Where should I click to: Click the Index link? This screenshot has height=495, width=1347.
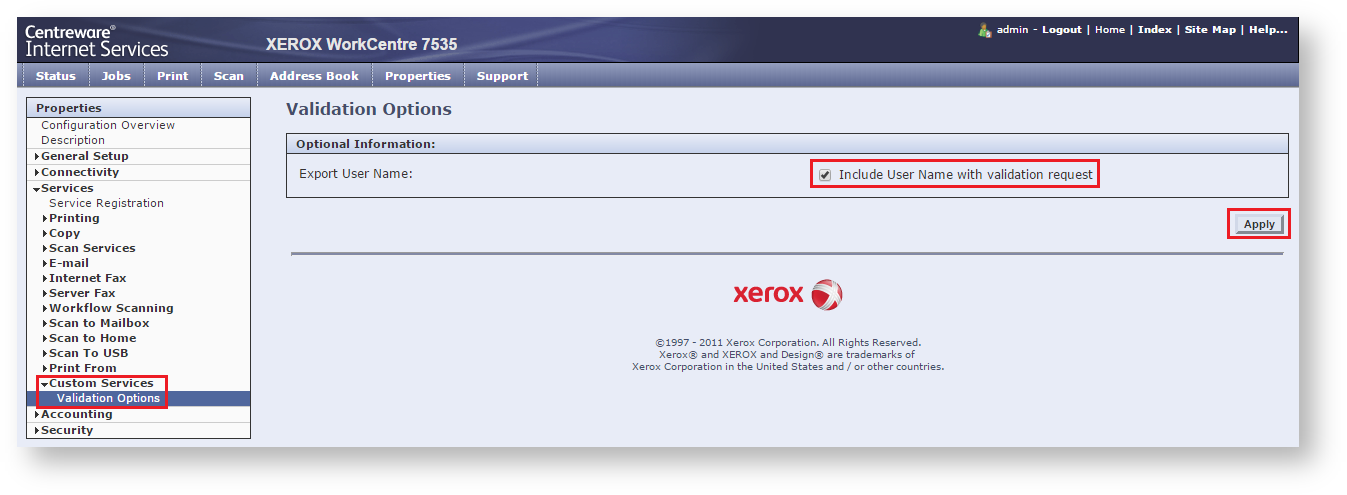pyautogui.click(x=1155, y=30)
